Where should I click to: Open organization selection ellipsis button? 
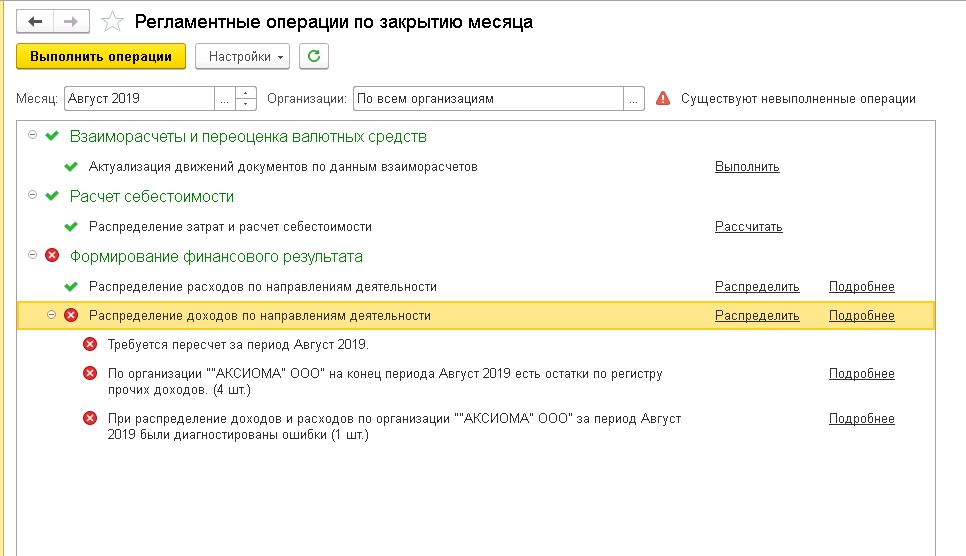pos(633,99)
